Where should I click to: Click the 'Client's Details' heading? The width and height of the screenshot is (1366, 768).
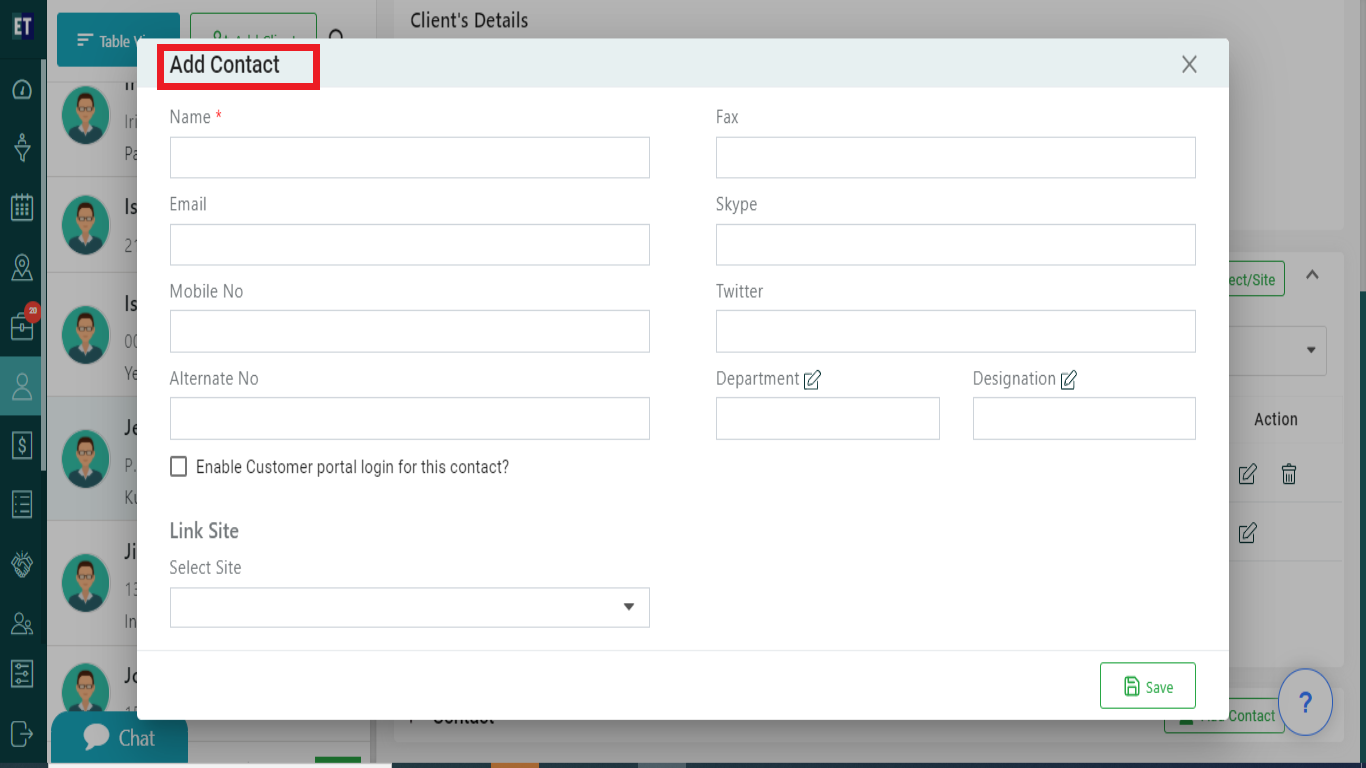pos(469,20)
